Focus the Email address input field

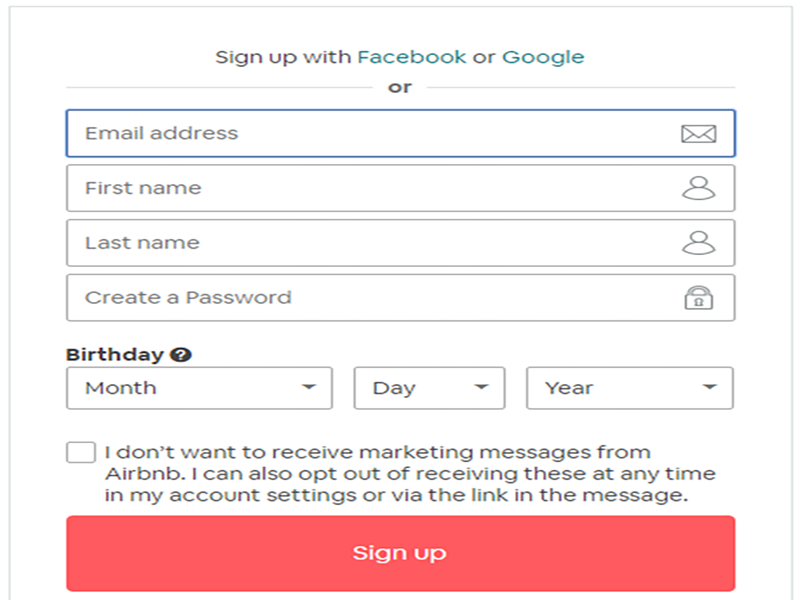click(x=370, y=134)
